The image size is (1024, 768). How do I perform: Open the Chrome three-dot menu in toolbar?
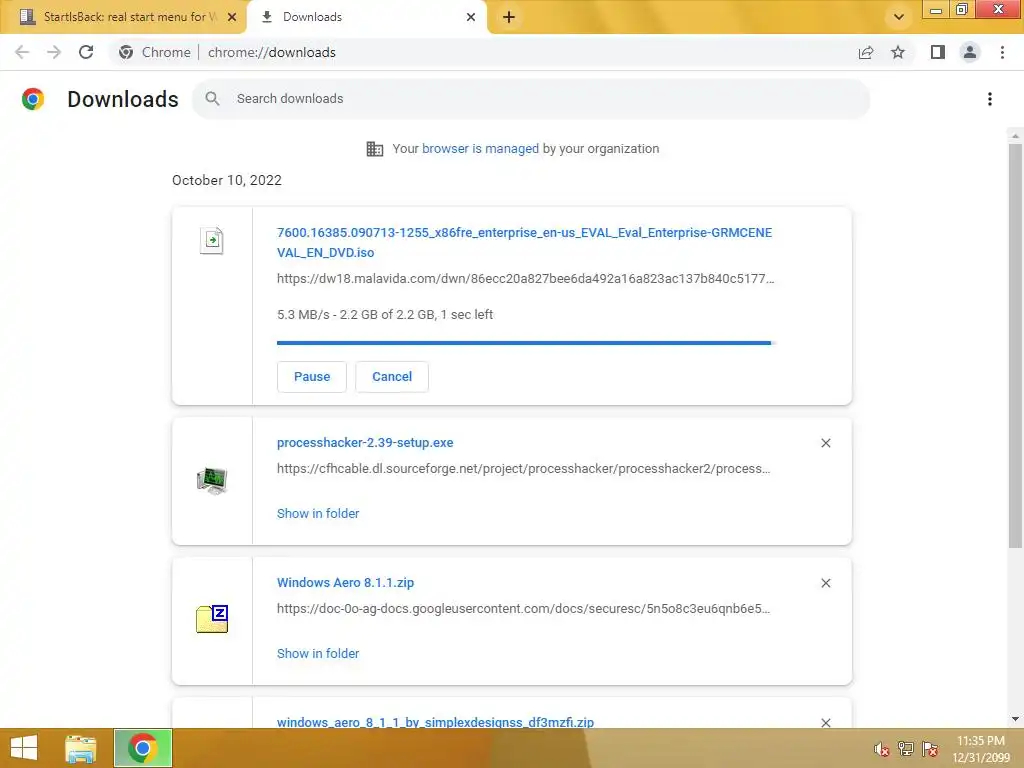click(x=1002, y=52)
